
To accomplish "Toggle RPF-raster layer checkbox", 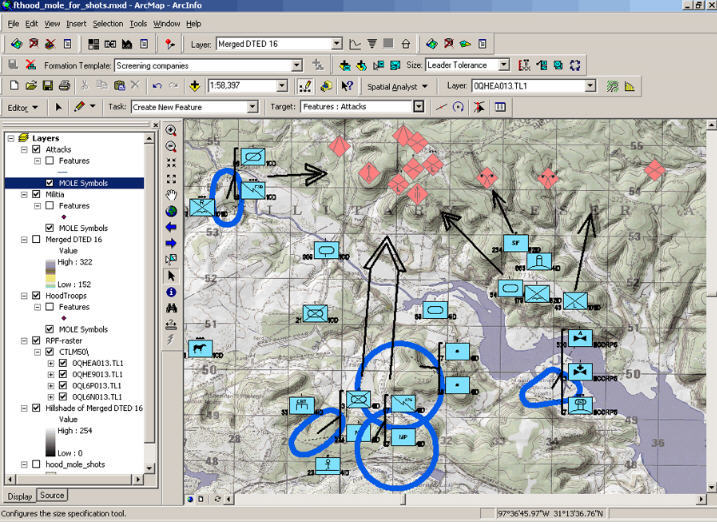I will (36, 341).
